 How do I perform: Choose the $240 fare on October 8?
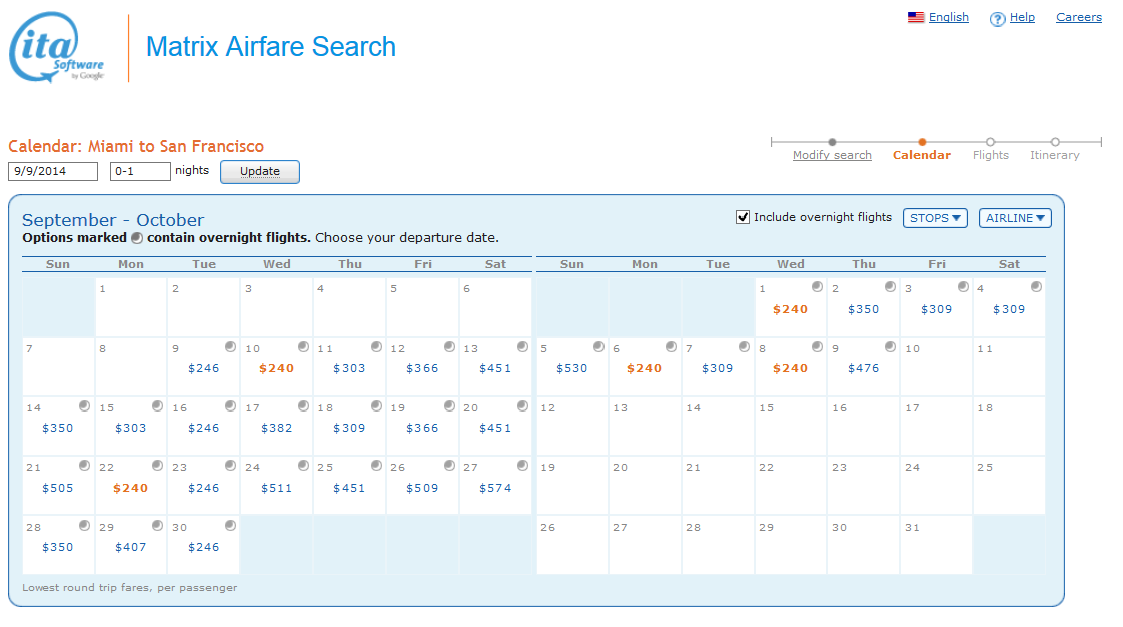[790, 368]
